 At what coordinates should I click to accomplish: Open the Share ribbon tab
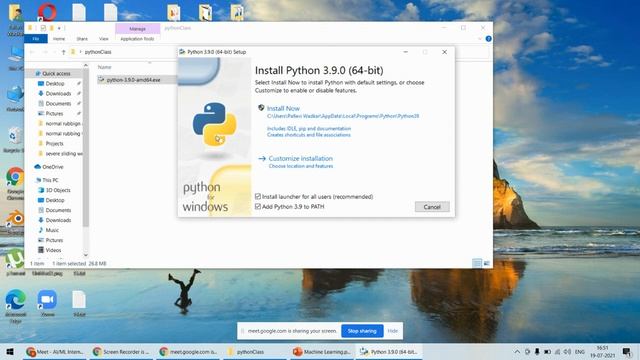click(82, 39)
